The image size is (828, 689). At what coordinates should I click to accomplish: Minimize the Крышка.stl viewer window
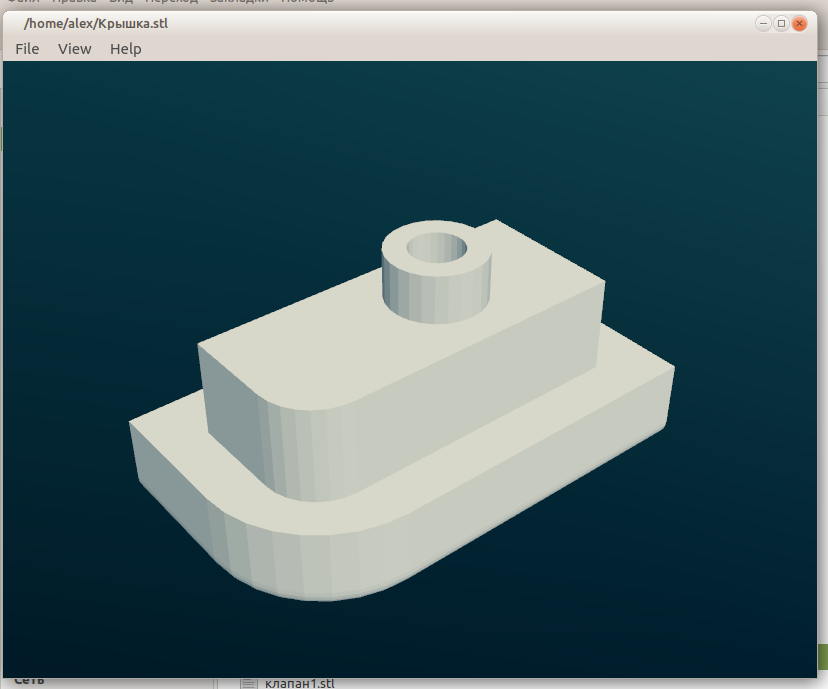click(x=764, y=24)
